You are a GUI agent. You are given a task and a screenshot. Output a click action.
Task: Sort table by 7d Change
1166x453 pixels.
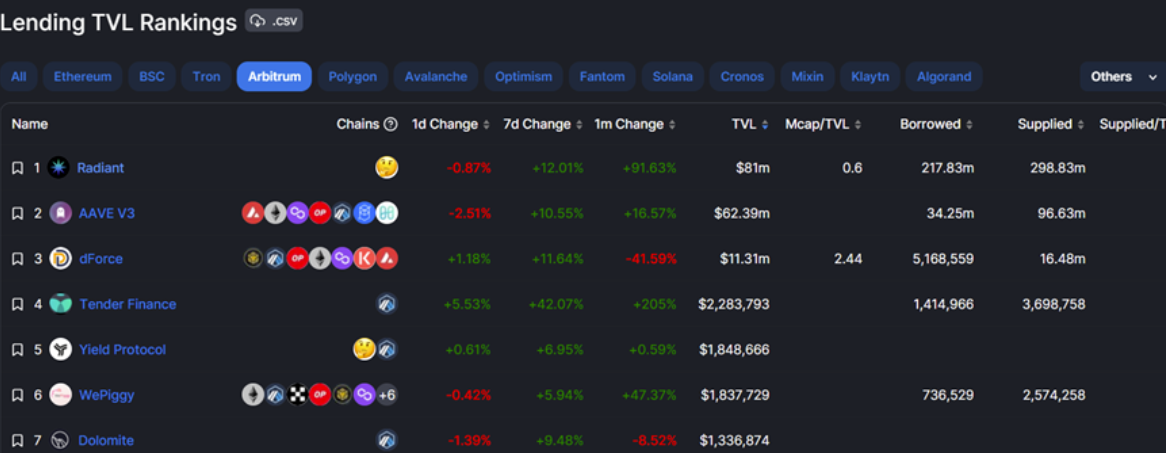click(543, 124)
